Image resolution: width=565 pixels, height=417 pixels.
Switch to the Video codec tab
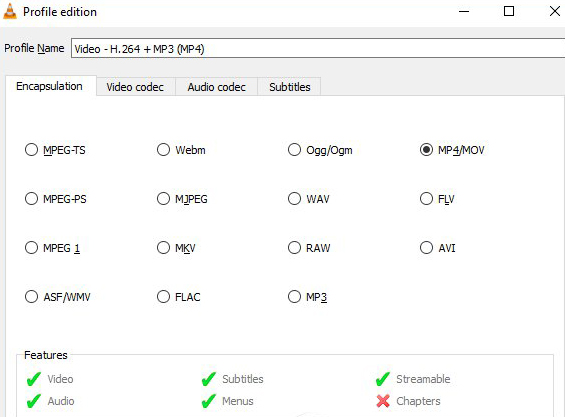[x=135, y=87]
